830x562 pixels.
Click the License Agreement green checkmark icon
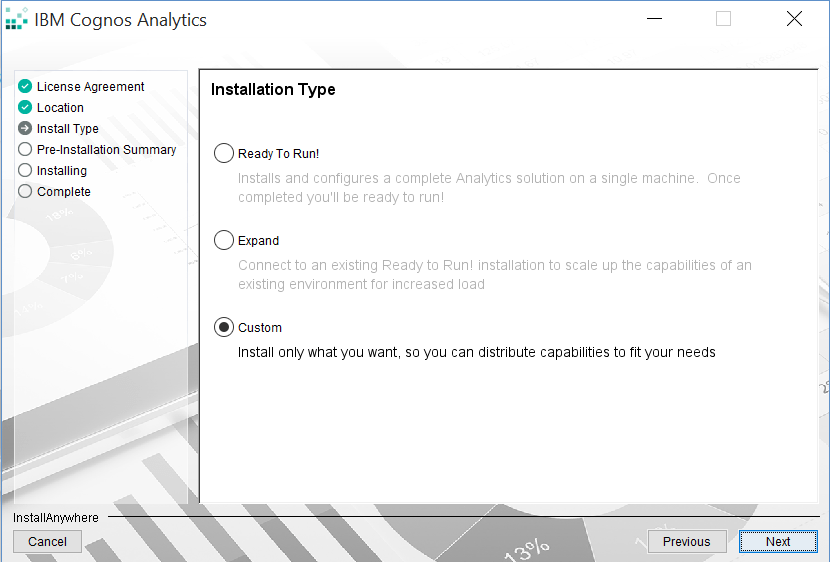(x=25, y=86)
